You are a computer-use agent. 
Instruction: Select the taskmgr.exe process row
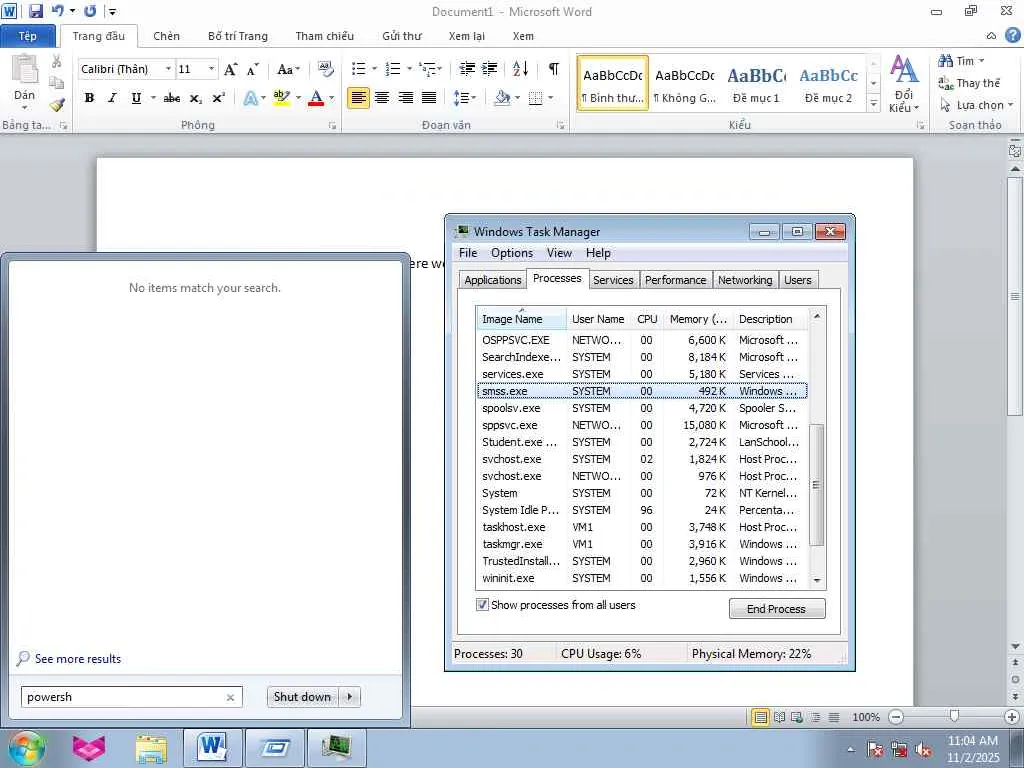point(642,544)
